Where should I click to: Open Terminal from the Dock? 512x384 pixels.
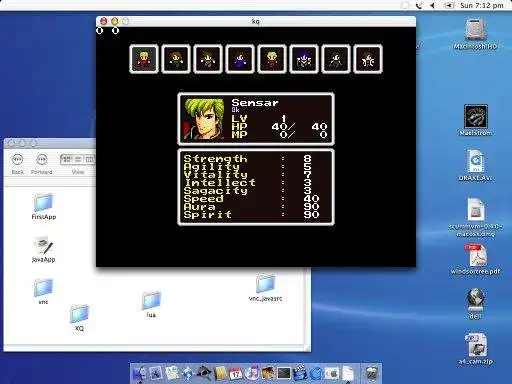(284, 373)
